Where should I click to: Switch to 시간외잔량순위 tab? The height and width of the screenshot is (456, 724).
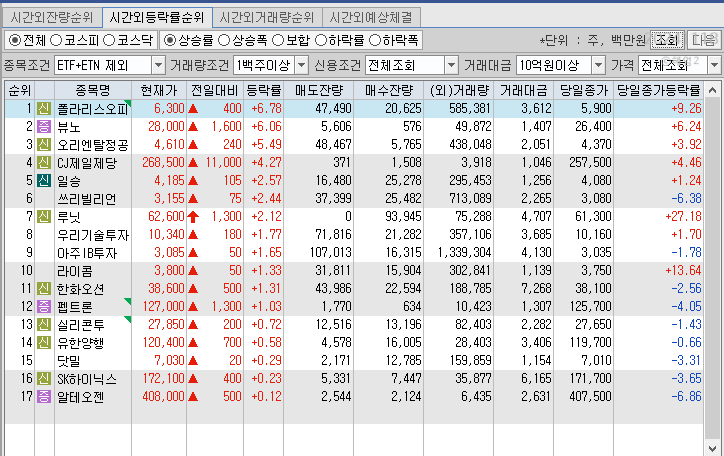pyautogui.click(x=52, y=18)
